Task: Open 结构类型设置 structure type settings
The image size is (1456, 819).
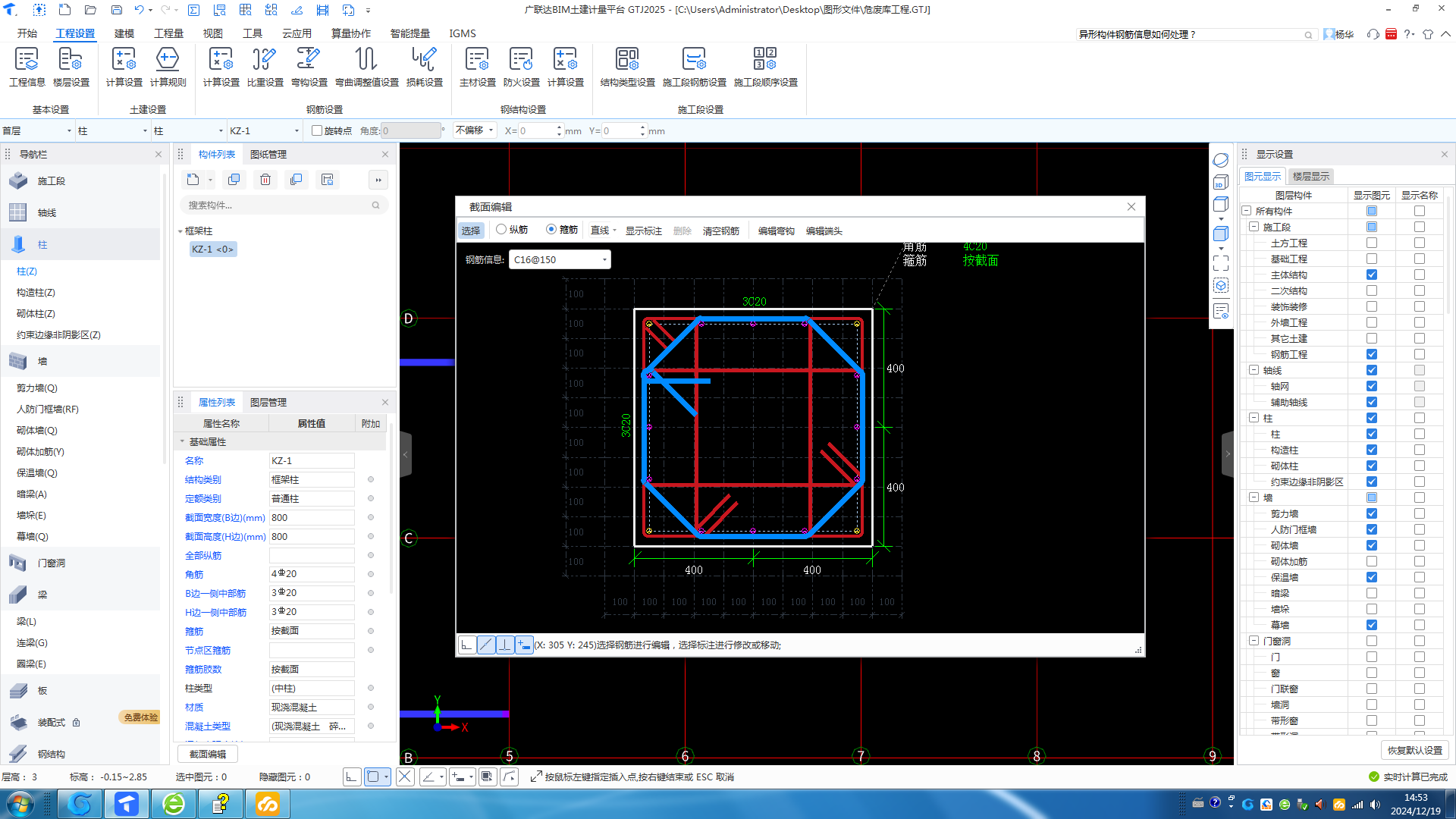Action: (627, 67)
